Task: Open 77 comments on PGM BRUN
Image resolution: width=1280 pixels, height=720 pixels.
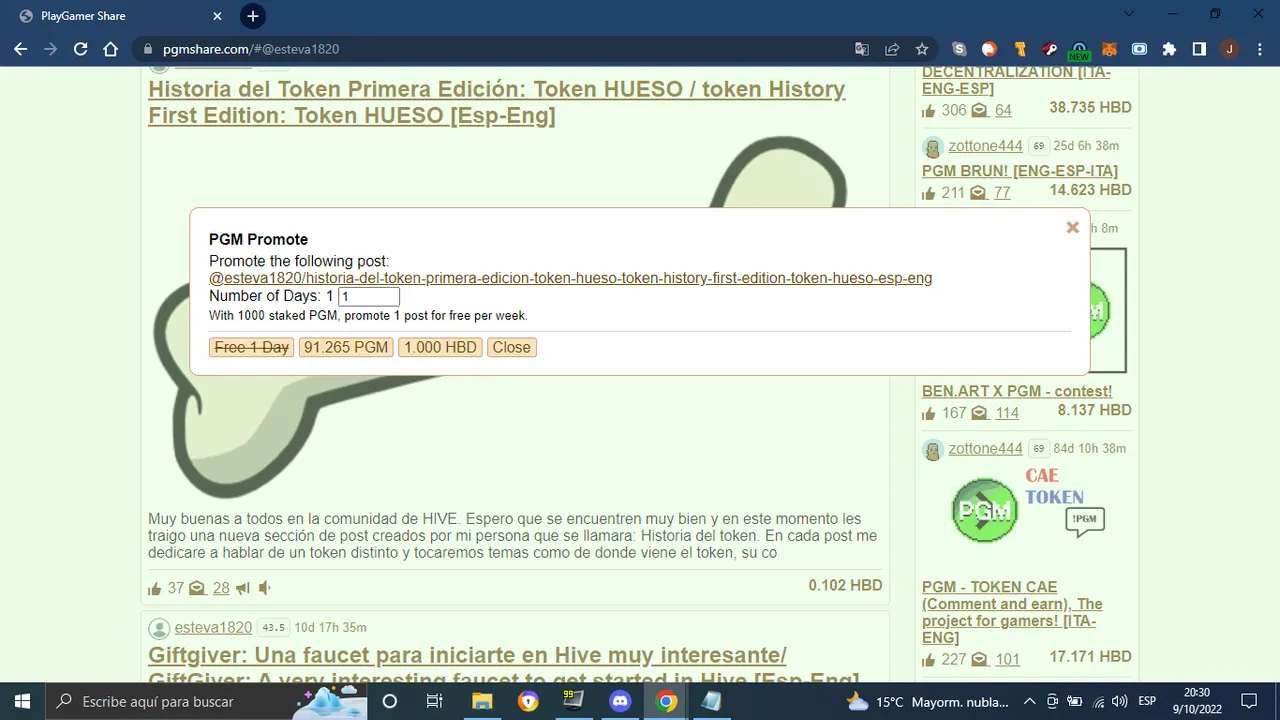Action: point(1002,193)
